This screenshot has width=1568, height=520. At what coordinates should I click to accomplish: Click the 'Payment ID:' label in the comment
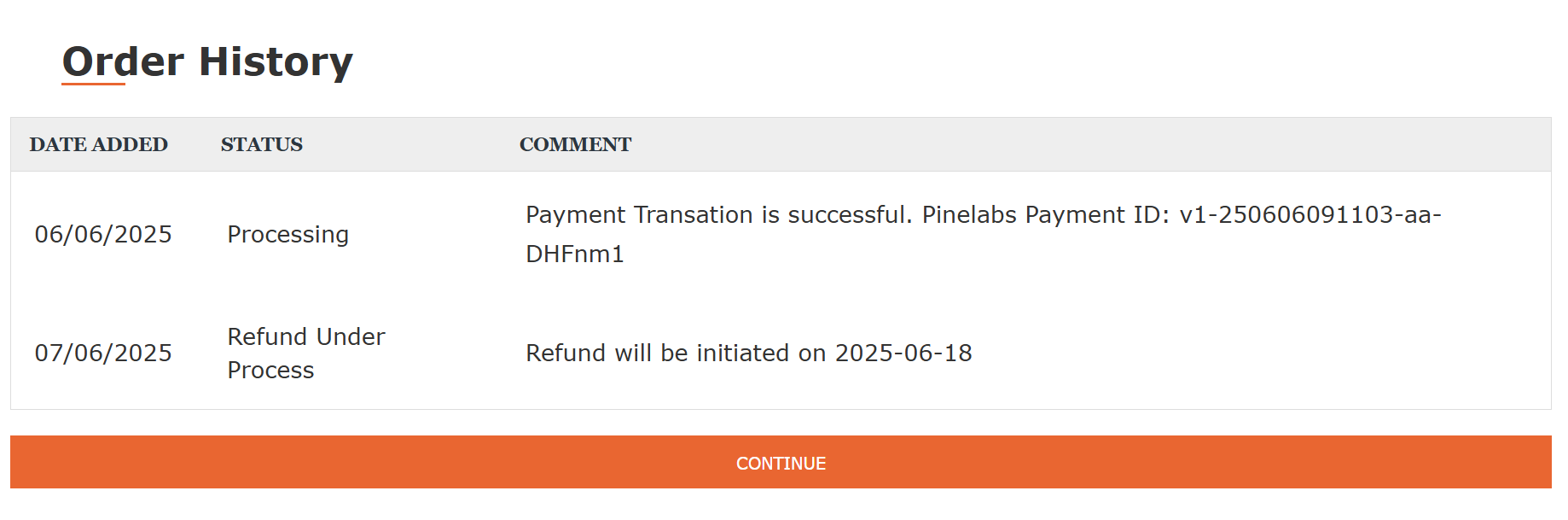point(1097,214)
